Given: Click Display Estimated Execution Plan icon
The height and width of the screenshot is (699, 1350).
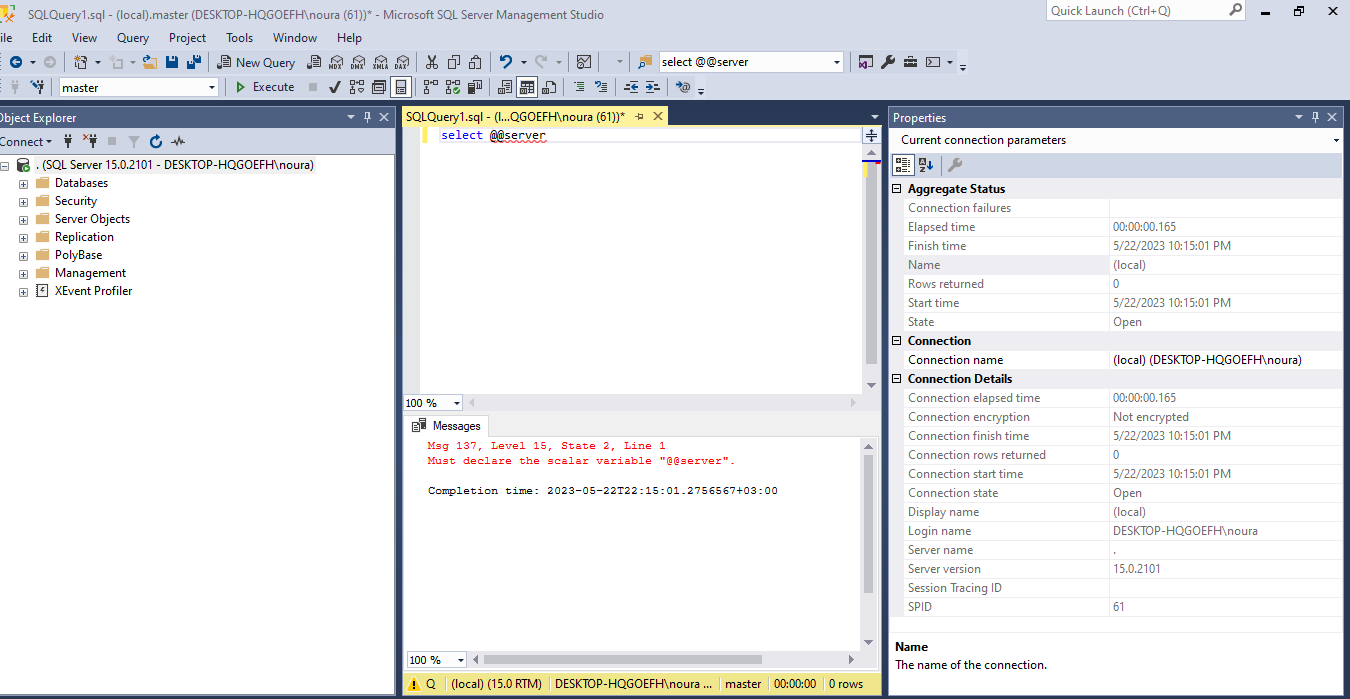Looking at the screenshot, I should [357, 87].
